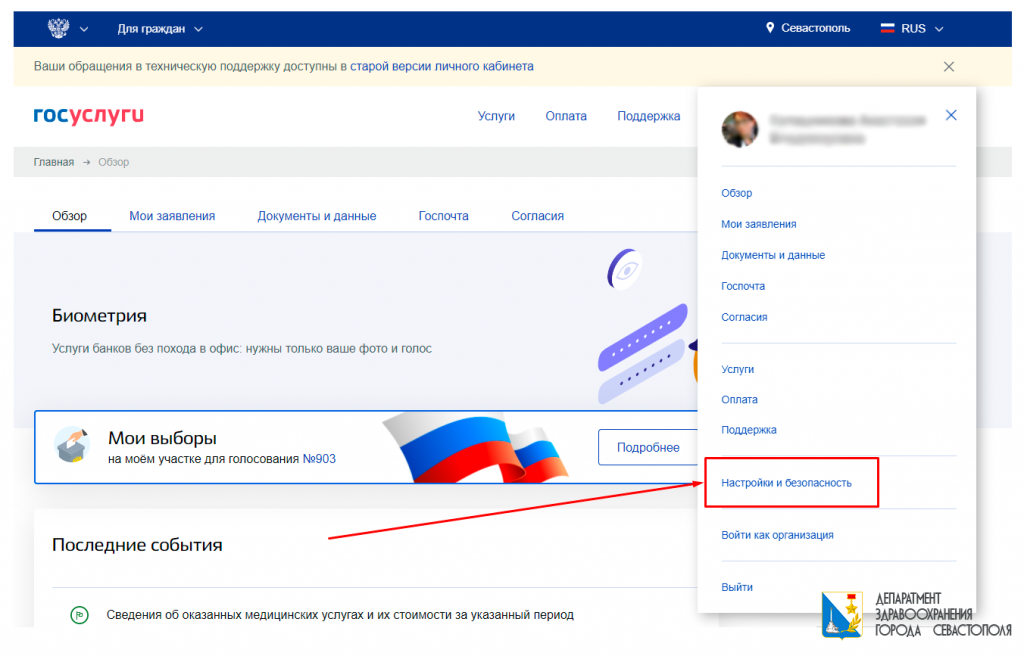Click Главная in the breadcrumb trail
Viewport: 1024px width, 656px height.
pos(52,161)
